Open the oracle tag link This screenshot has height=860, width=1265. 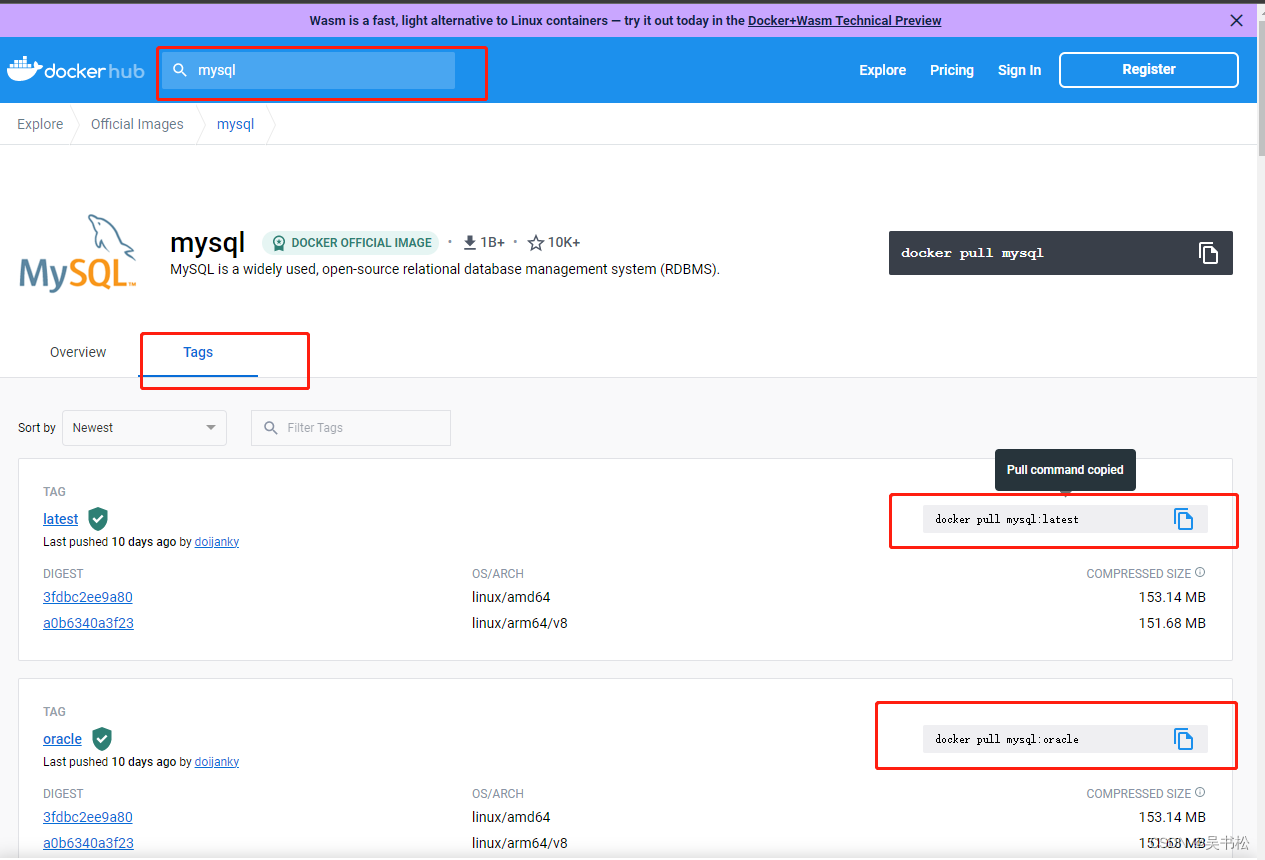coord(62,739)
